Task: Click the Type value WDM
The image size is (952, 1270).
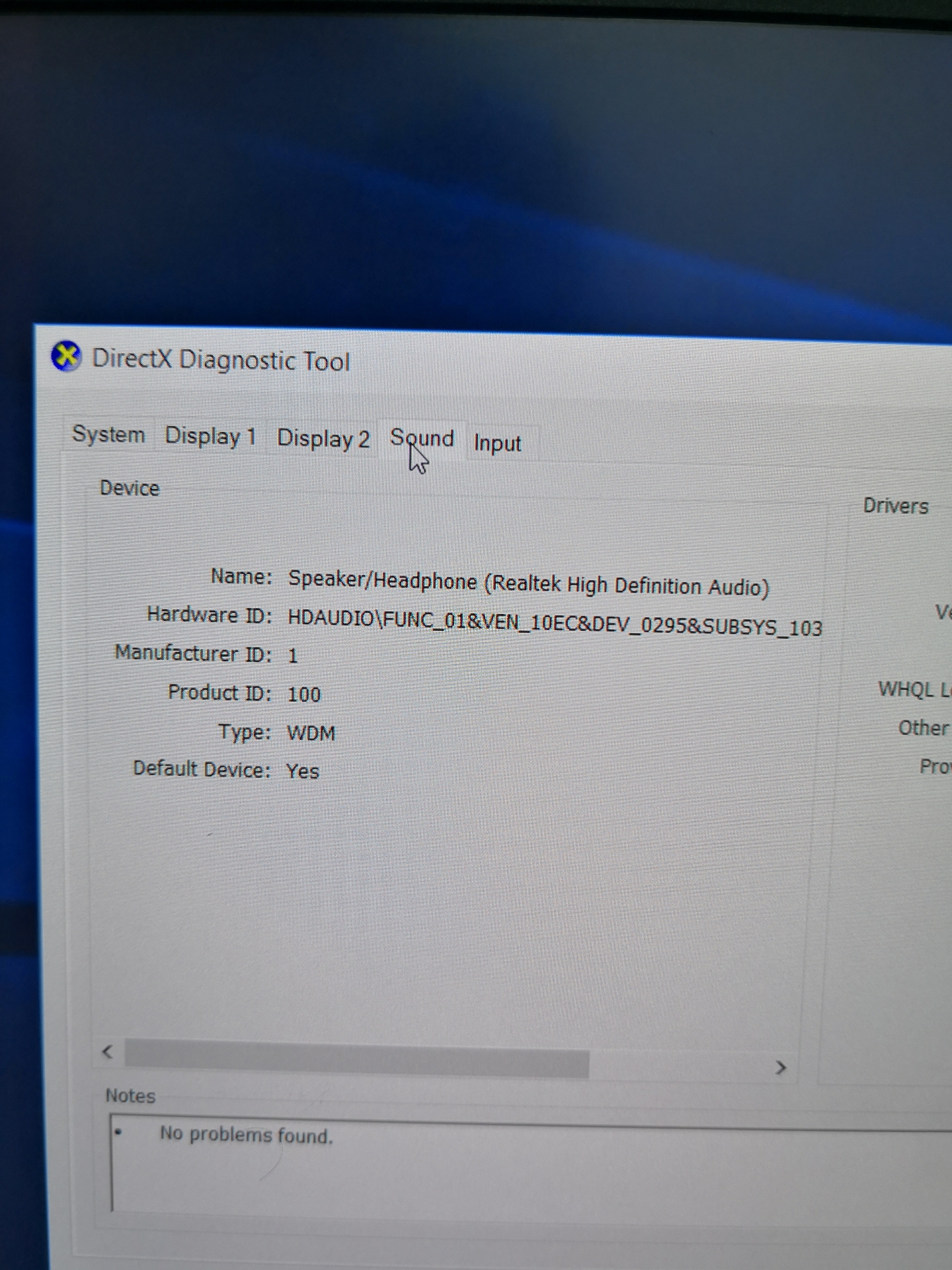Action: [x=311, y=732]
